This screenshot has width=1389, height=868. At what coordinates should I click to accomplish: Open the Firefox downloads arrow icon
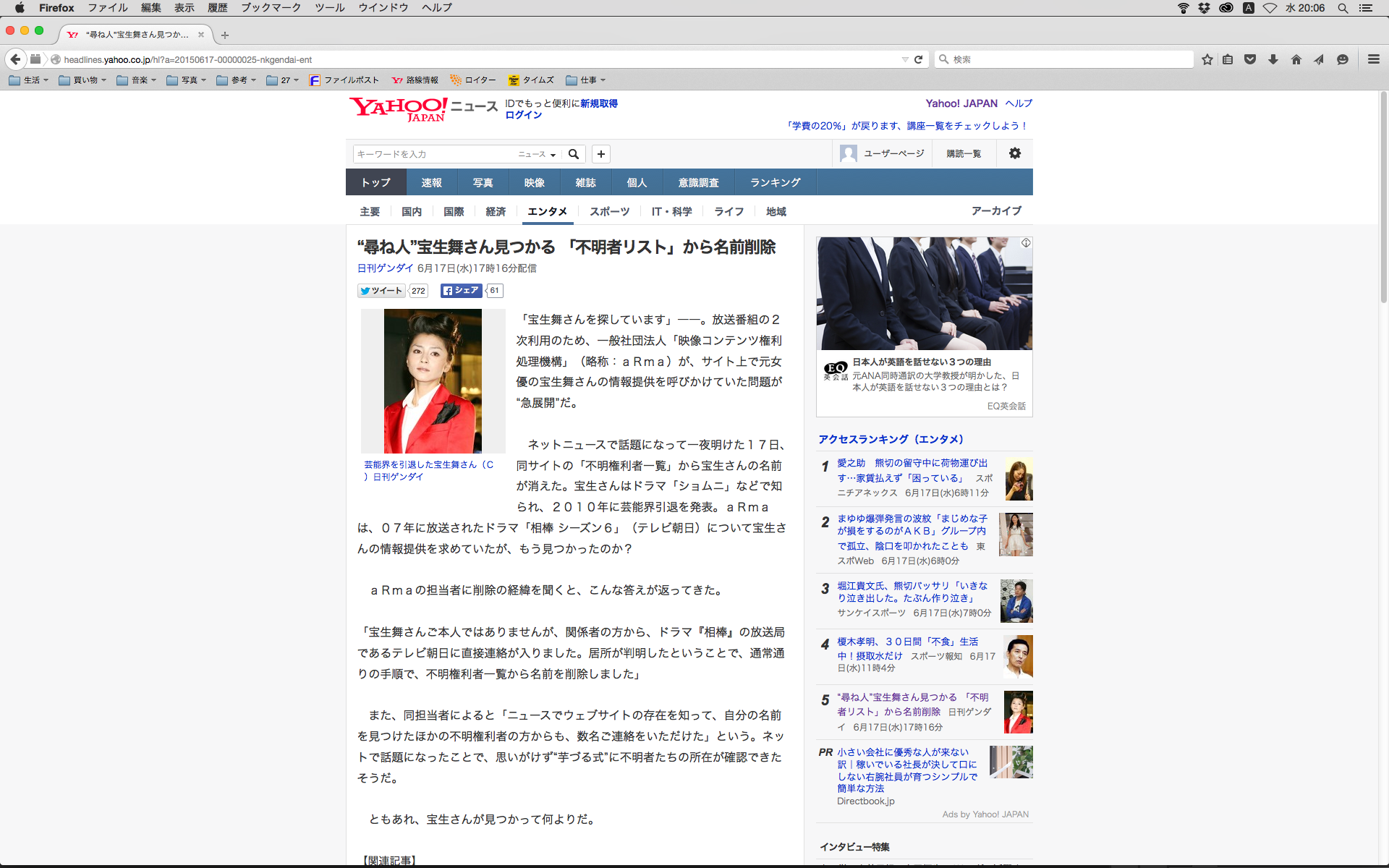click(1273, 59)
